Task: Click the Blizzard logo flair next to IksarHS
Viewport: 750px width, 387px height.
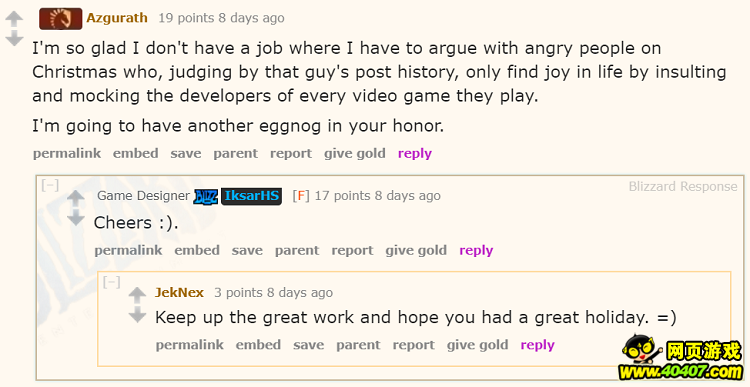Action: pyautogui.click(x=206, y=196)
